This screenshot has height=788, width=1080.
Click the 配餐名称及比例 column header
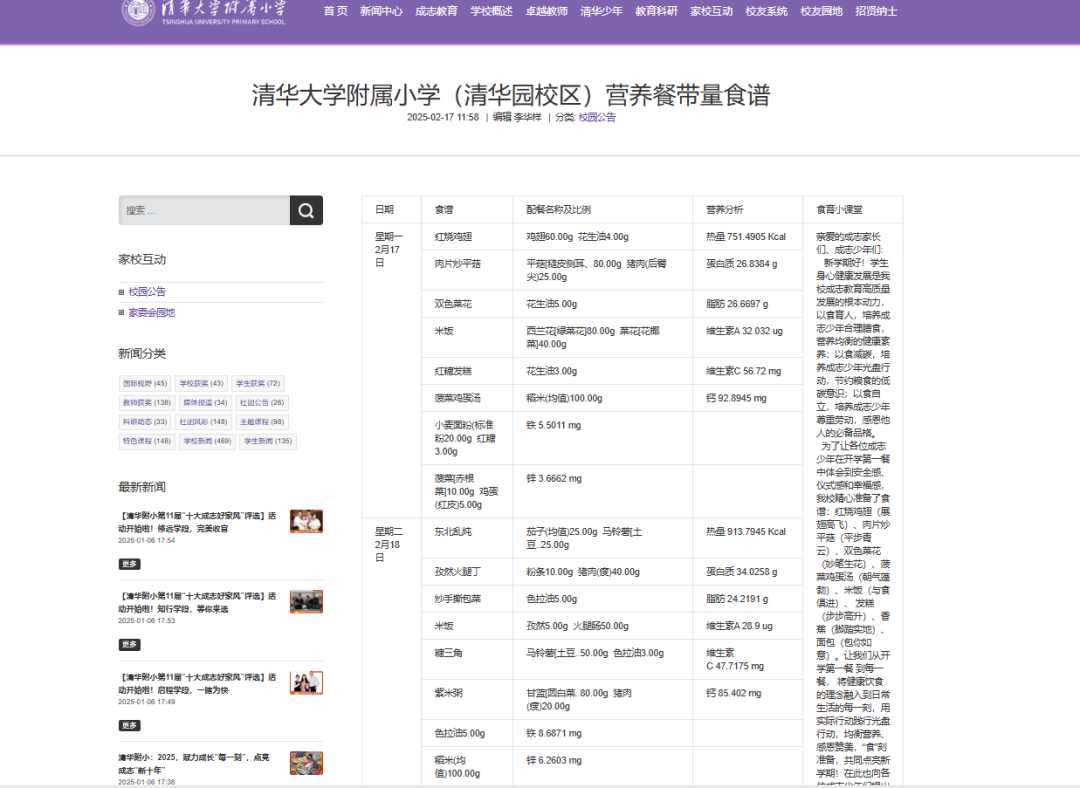click(603, 209)
